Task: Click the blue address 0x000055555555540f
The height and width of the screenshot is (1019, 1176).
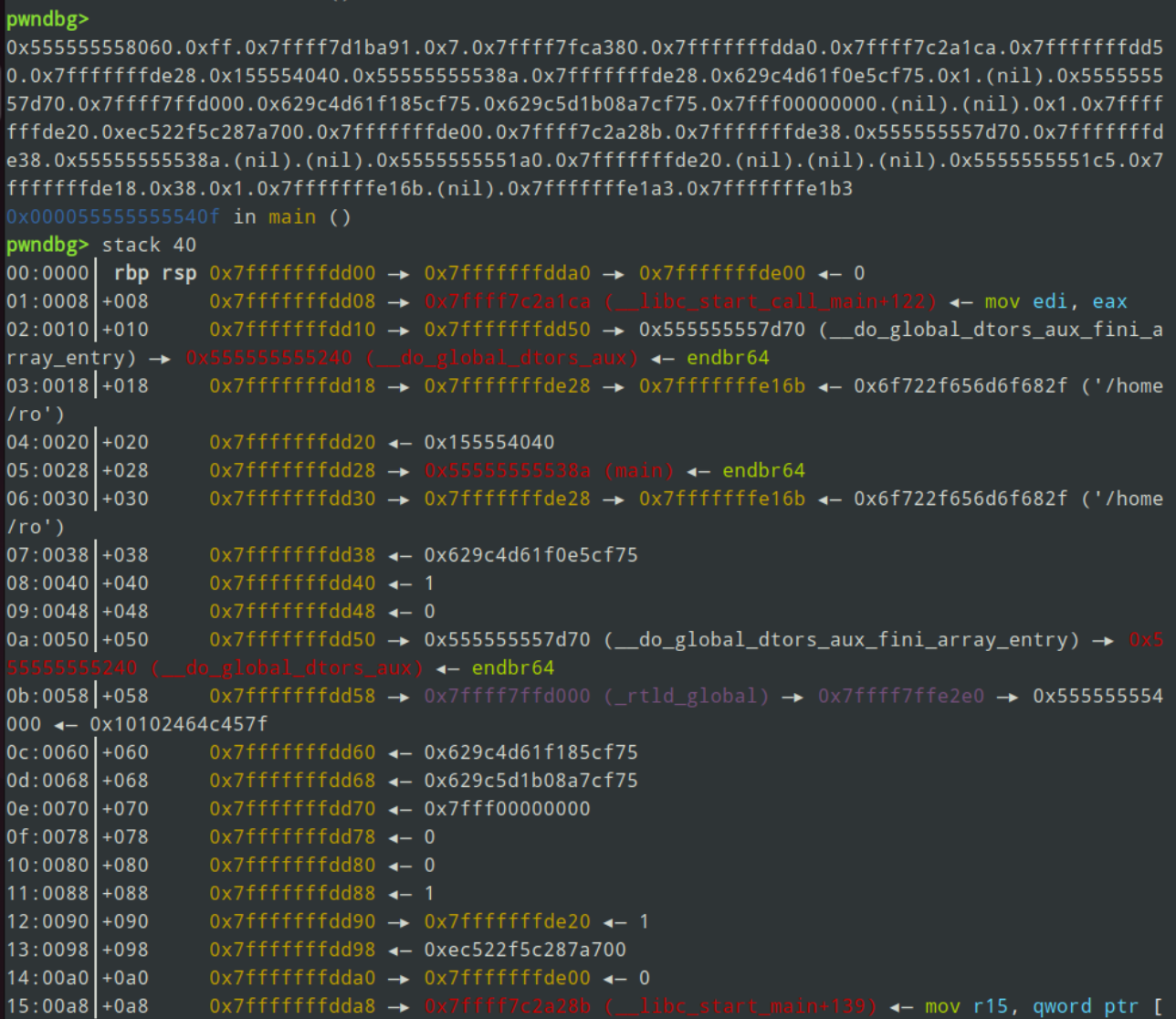Action: coord(113,216)
